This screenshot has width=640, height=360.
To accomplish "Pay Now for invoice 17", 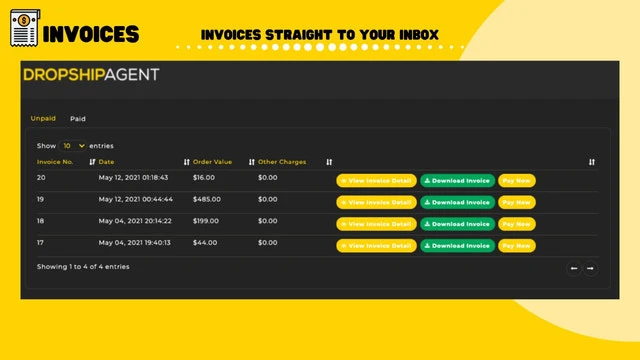I will (x=517, y=246).
